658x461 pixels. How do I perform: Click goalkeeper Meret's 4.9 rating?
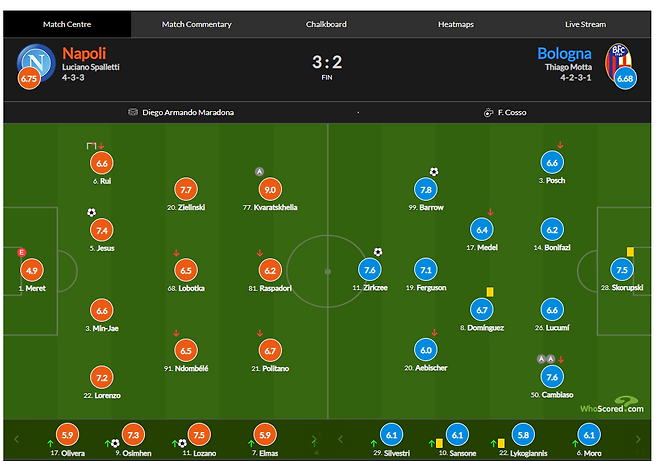tap(32, 270)
